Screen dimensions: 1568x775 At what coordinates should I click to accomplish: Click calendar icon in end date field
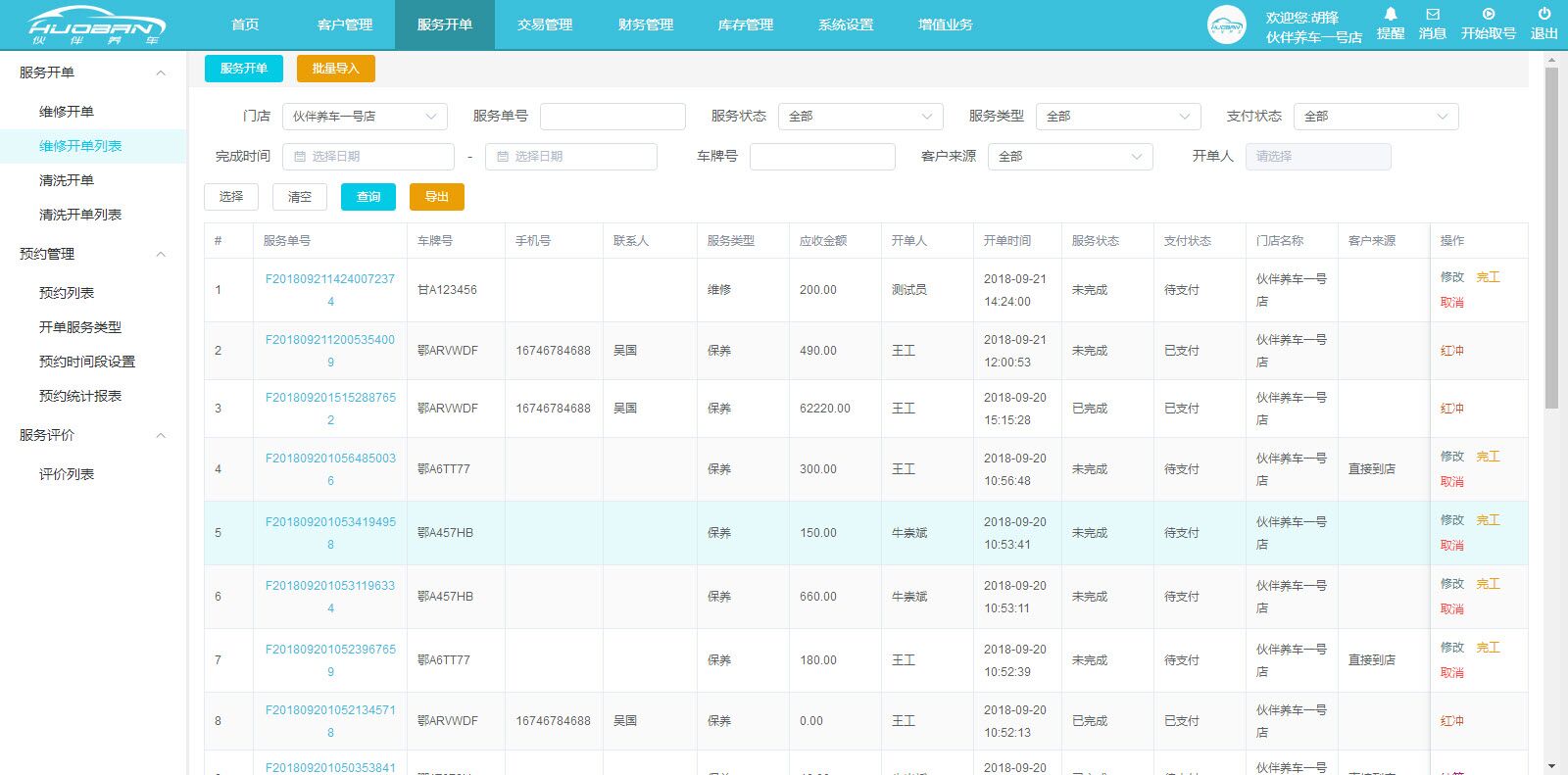tap(503, 157)
